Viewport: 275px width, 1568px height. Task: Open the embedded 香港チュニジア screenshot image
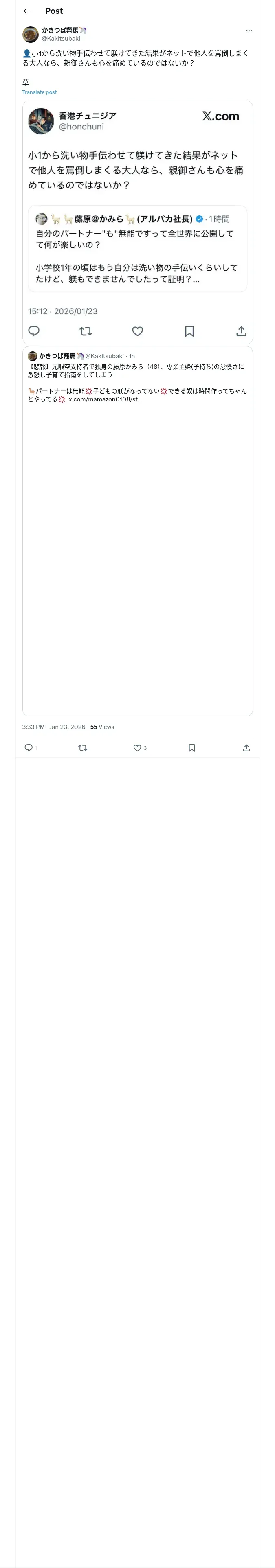pyautogui.click(x=137, y=222)
